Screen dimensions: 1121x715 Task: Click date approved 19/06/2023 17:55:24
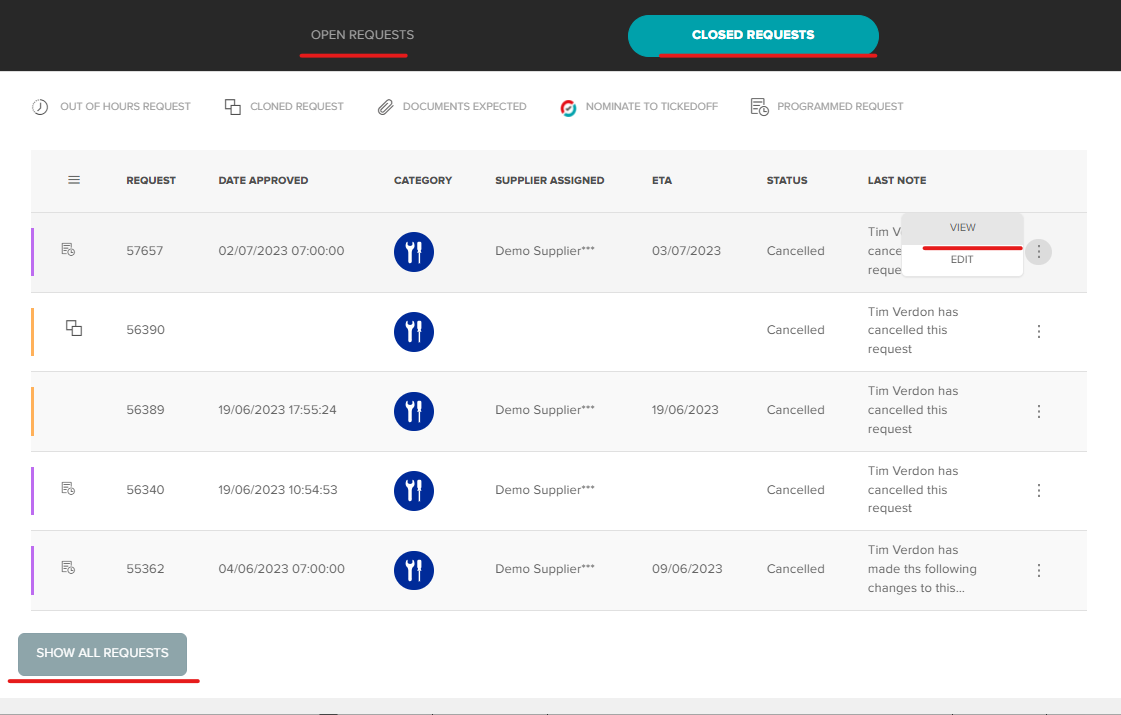[x=277, y=410]
